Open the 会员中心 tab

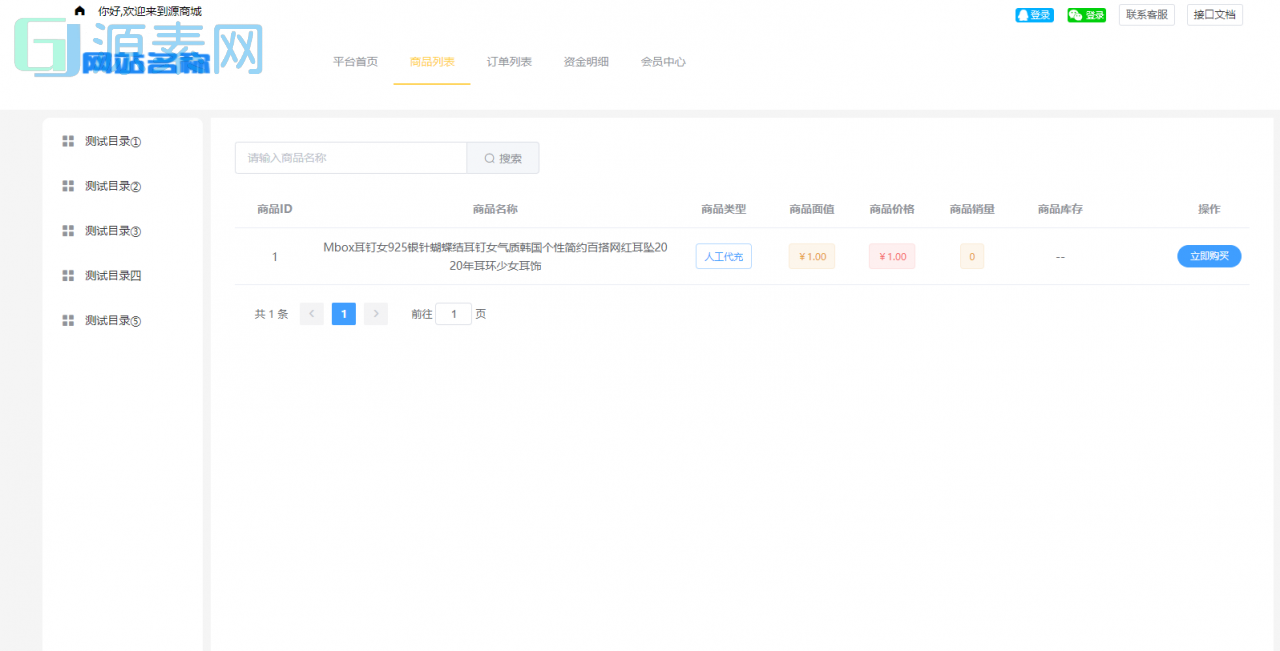(x=663, y=61)
